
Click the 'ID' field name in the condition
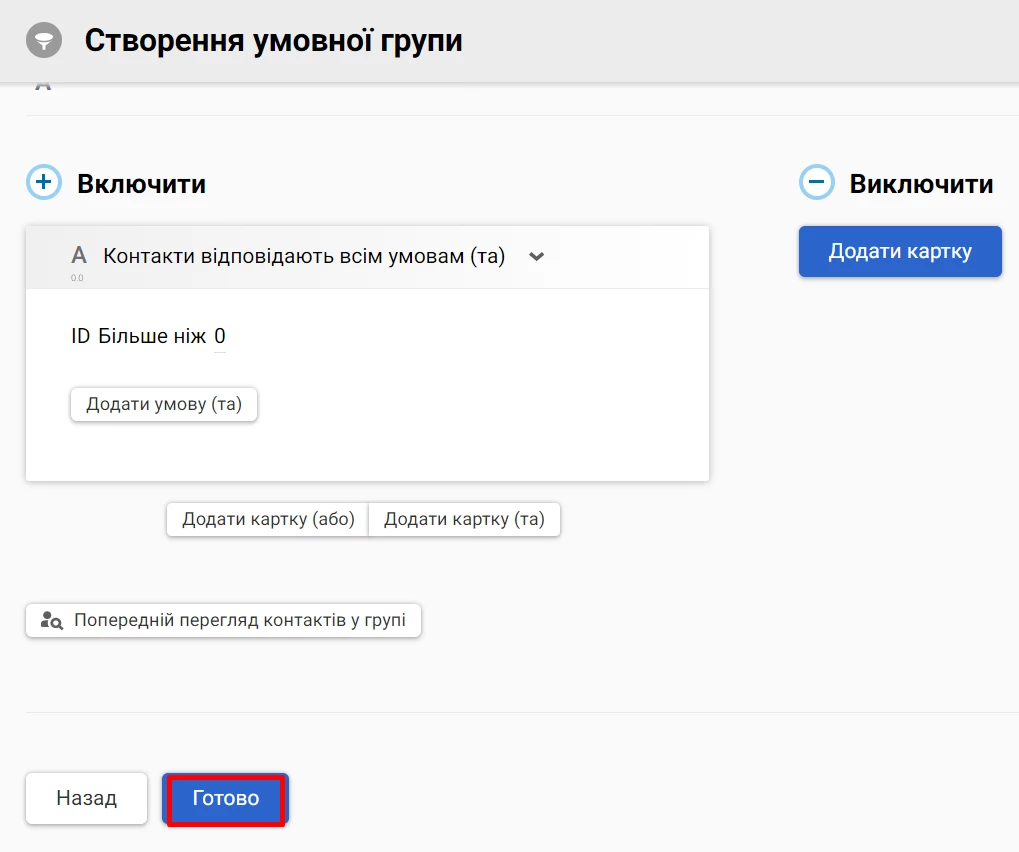(x=81, y=337)
